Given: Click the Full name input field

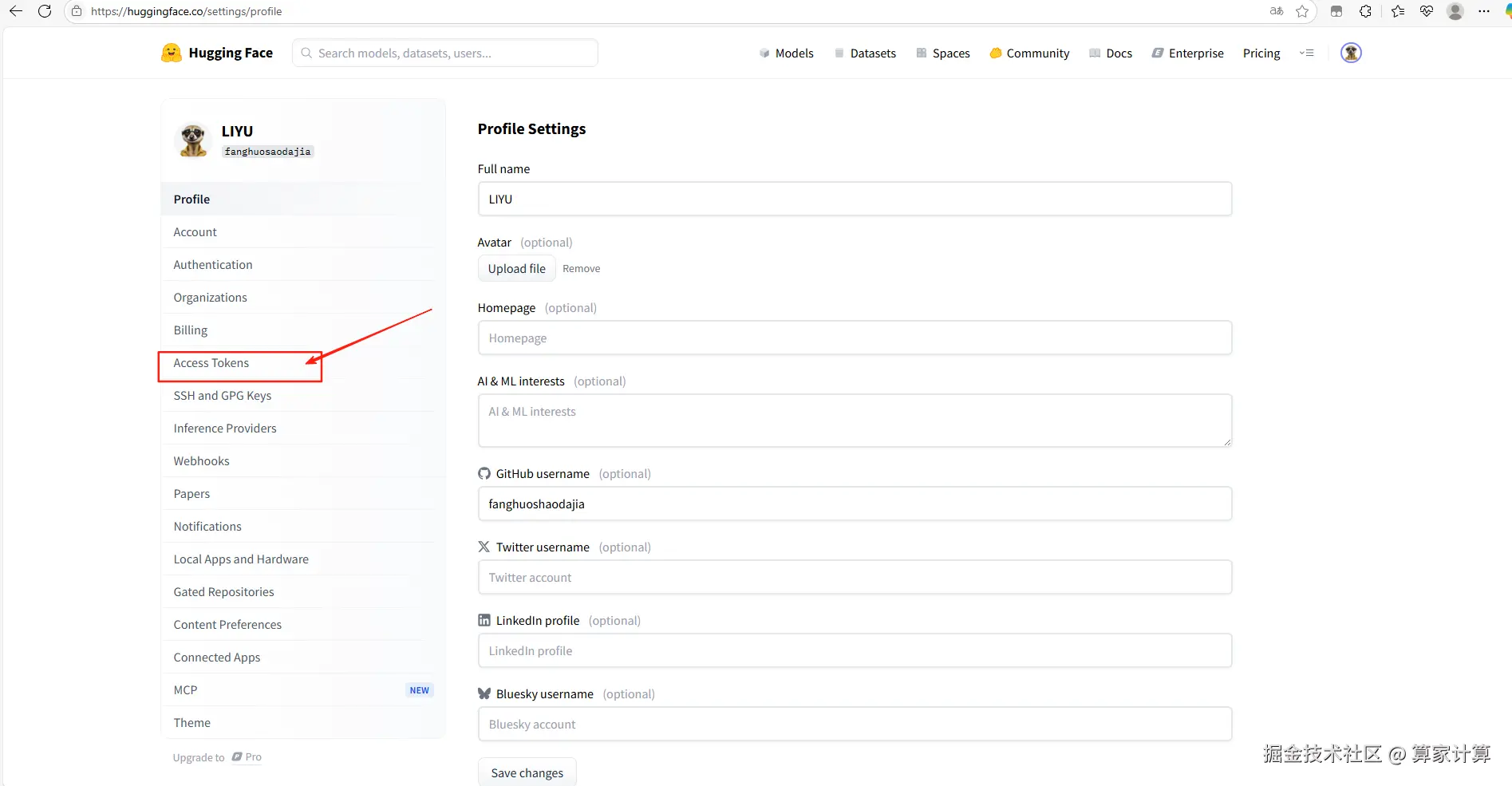Looking at the screenshot, I should click(x=855, y=199).
